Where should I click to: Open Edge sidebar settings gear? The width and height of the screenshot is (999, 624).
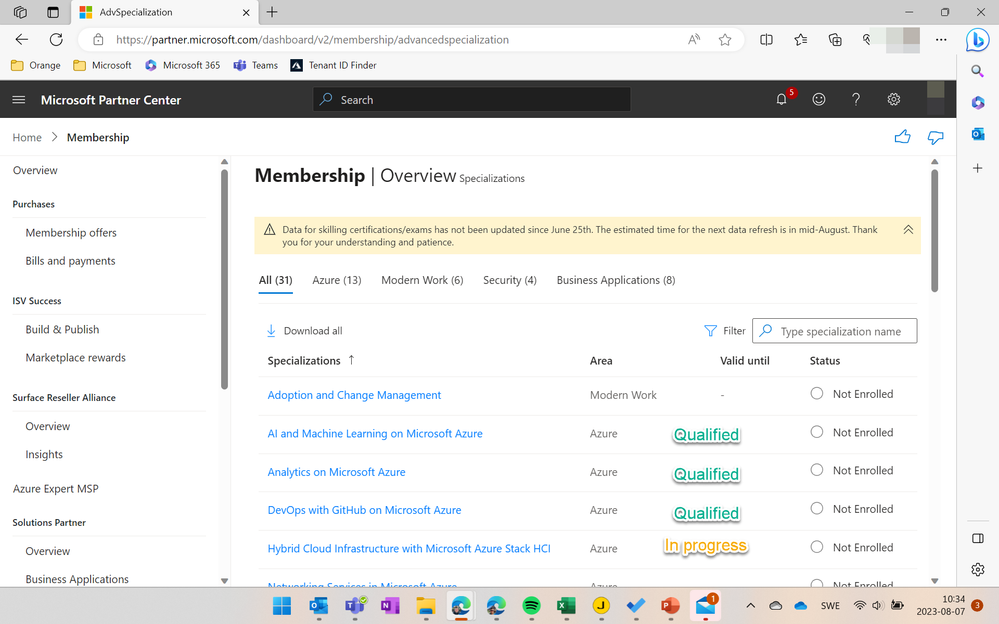tap(977, 569)
